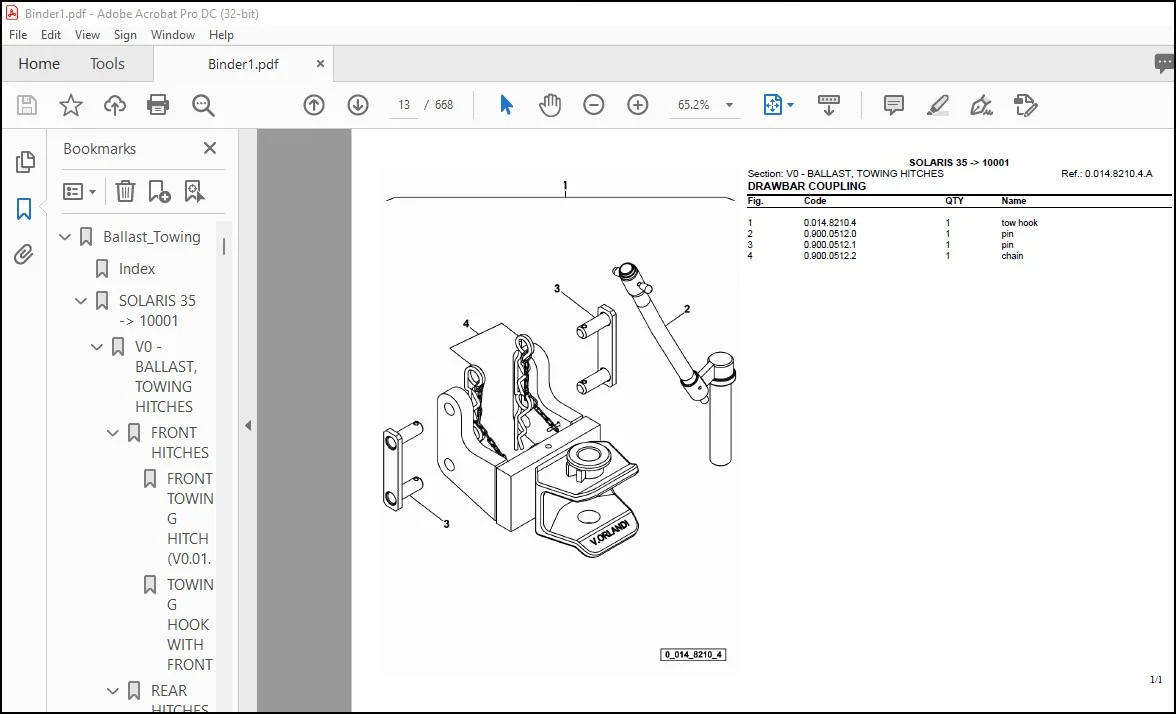Open fit page options dropdown arrow
Screen dimensions: 1176x714
tap(790, 105)
